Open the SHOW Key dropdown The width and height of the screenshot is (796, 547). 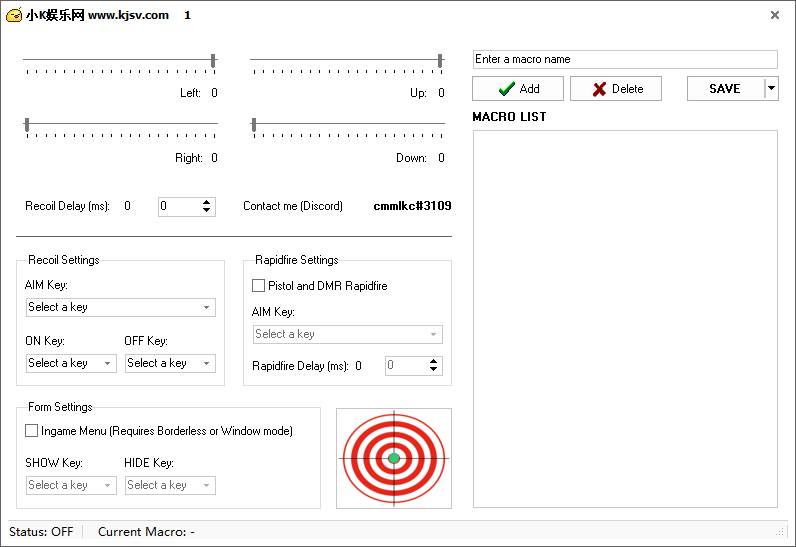(72, 486)
